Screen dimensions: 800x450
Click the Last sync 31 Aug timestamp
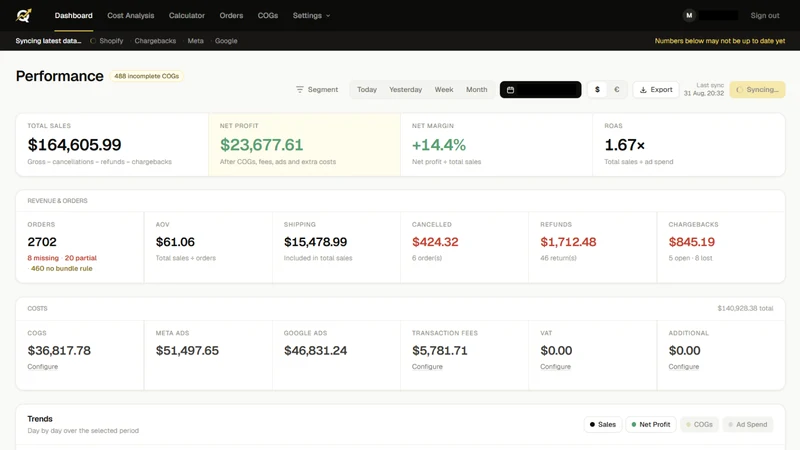point(704,89)
